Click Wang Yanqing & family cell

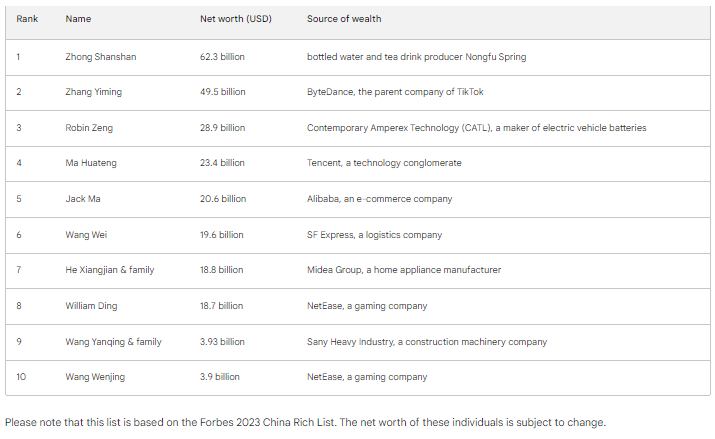click(113, 342)
